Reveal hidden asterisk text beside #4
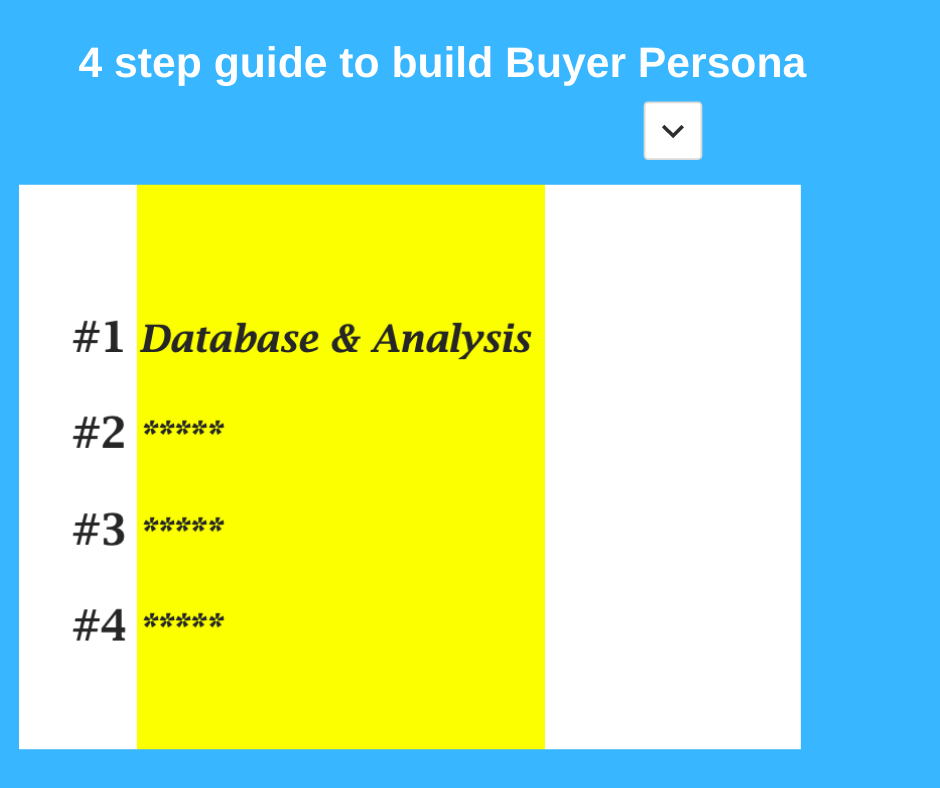940x788 pixels. pyautogui.click(x=183, y=621)
